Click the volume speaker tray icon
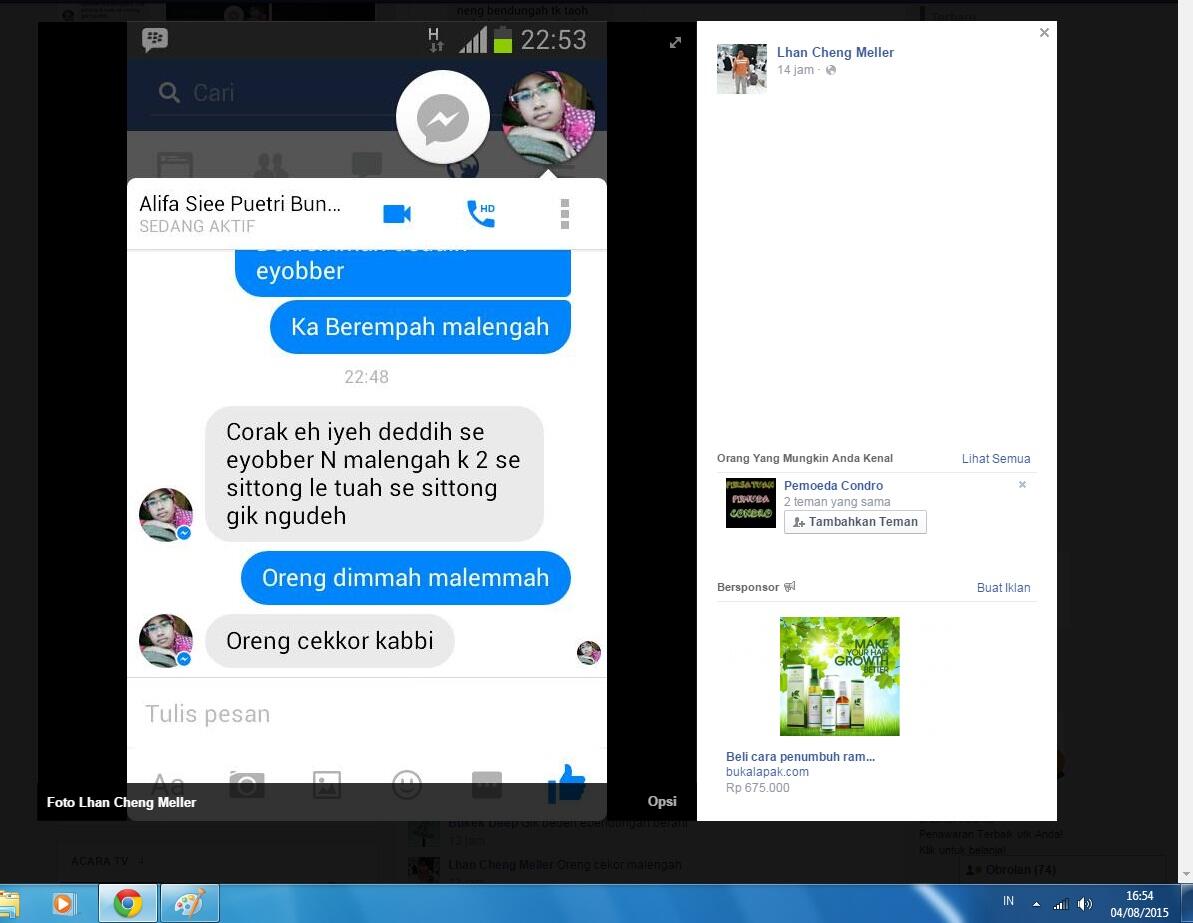The width and height of the screenshot is (1193, 923). click(1085, 904)
